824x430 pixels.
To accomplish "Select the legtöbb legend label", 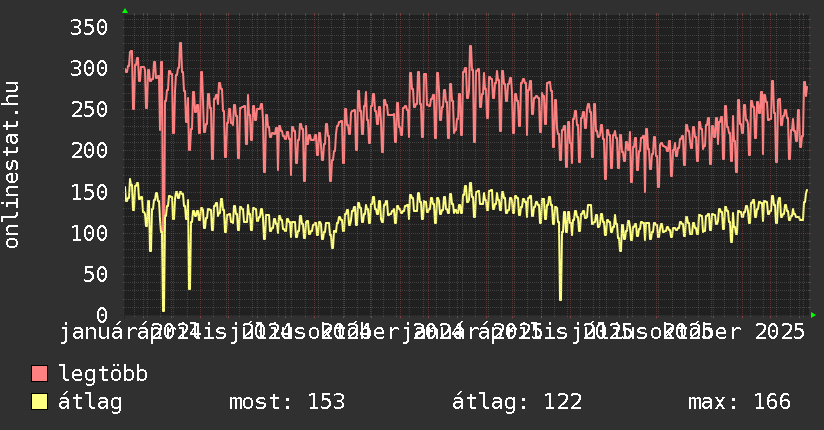I will 103,374.
